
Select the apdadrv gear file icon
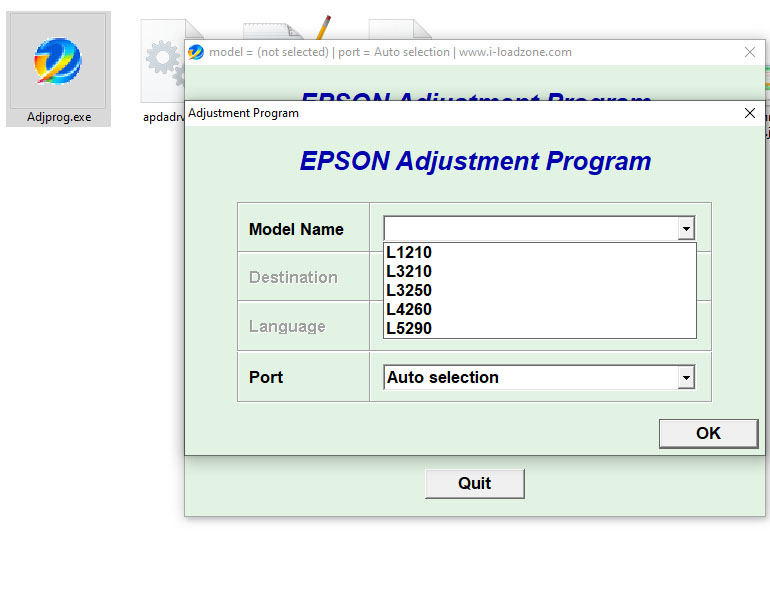click(x=162, y=62)
